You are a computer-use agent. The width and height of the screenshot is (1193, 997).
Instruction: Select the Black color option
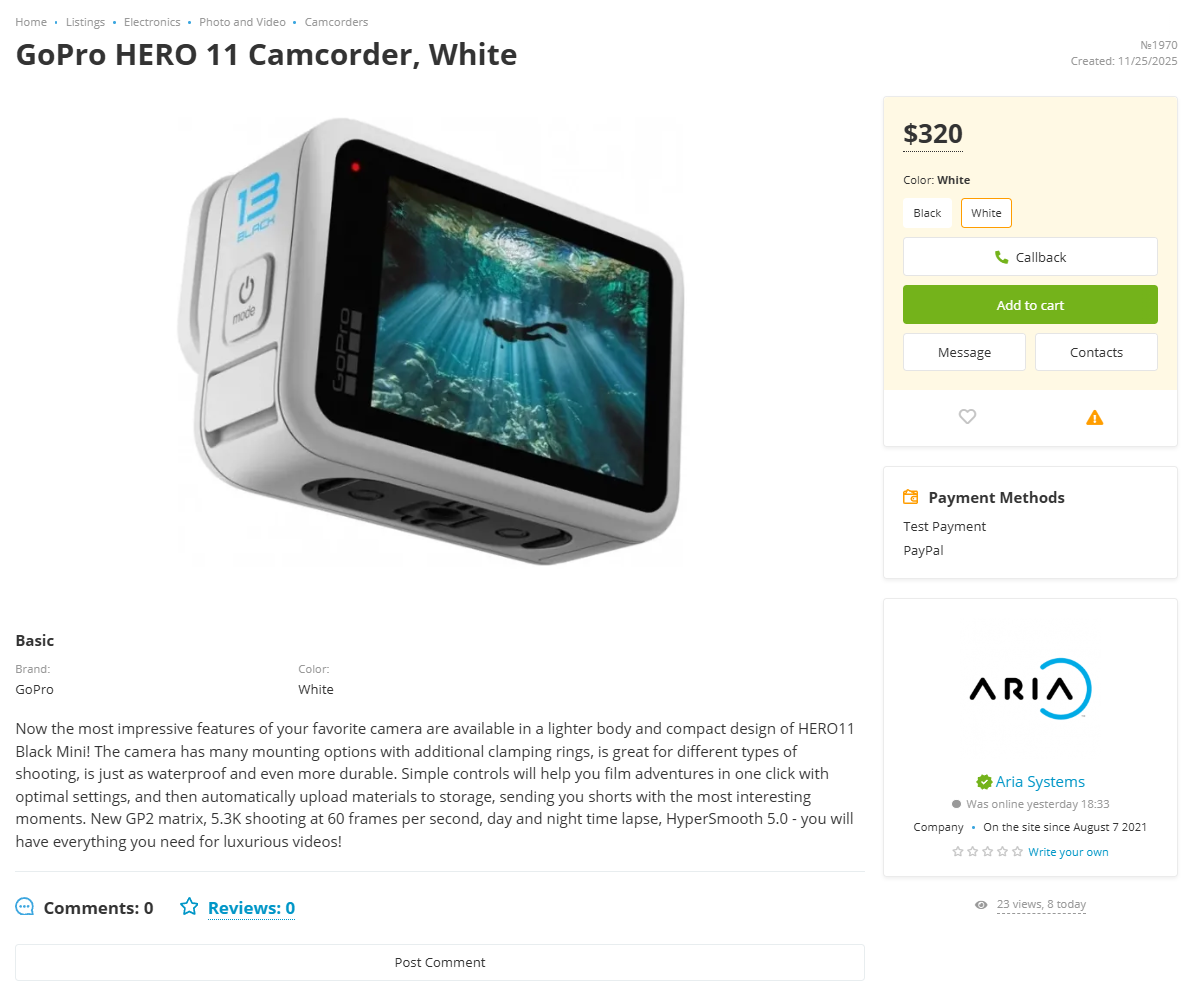[x=927, y=213]
